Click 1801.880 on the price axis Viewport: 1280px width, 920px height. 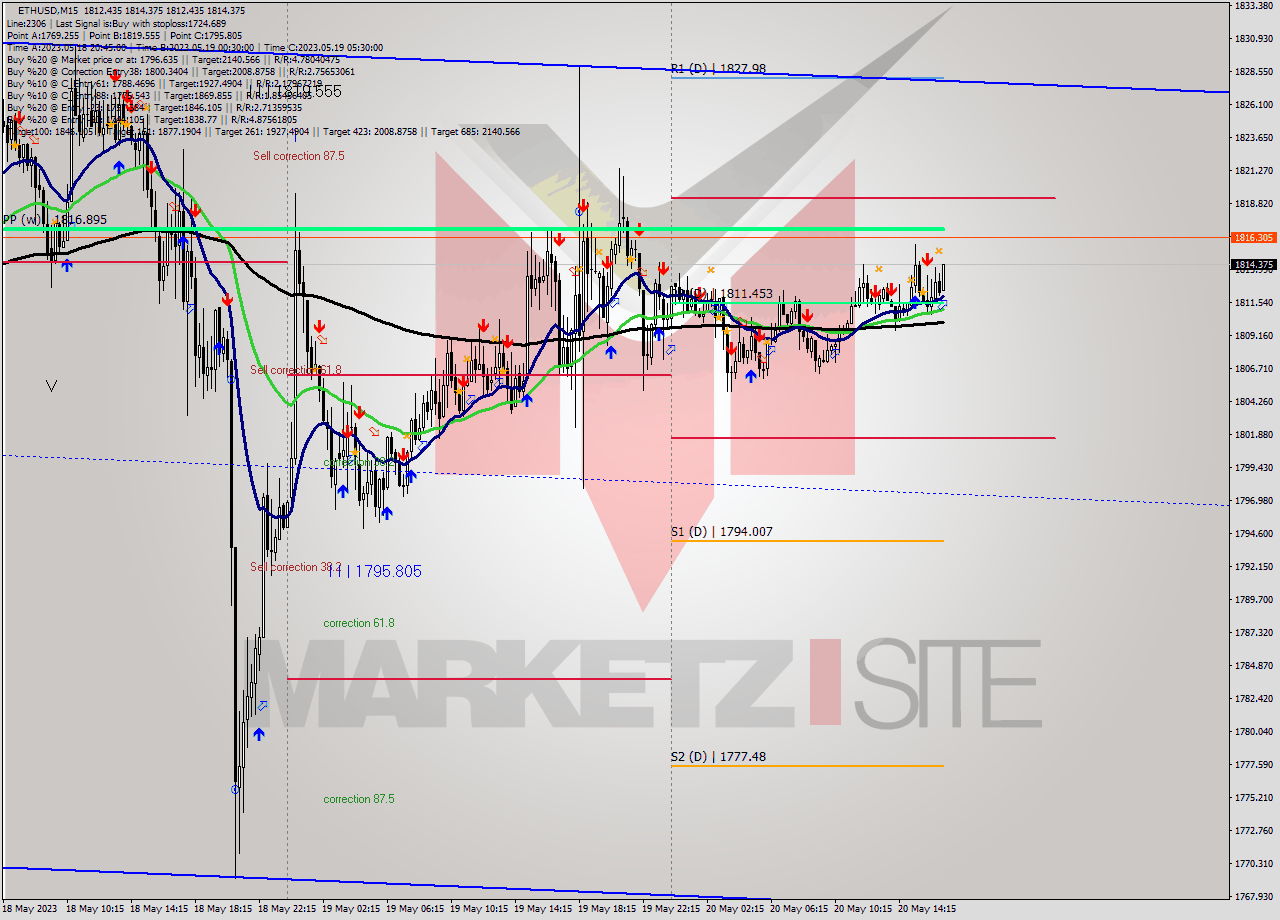1253,434
